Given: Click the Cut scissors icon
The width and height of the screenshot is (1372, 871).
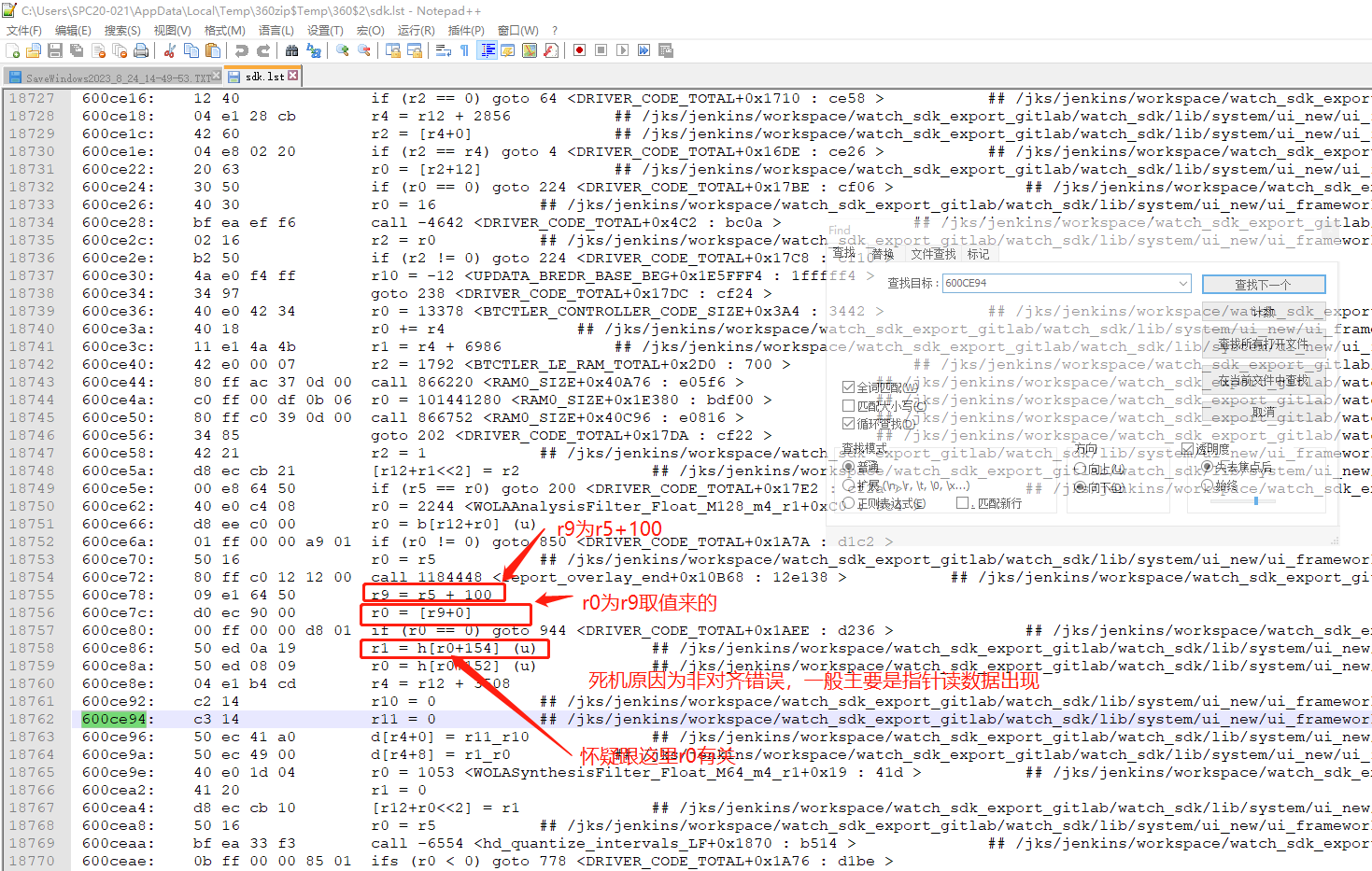Looking at the screenshot, I should (170, 50).
